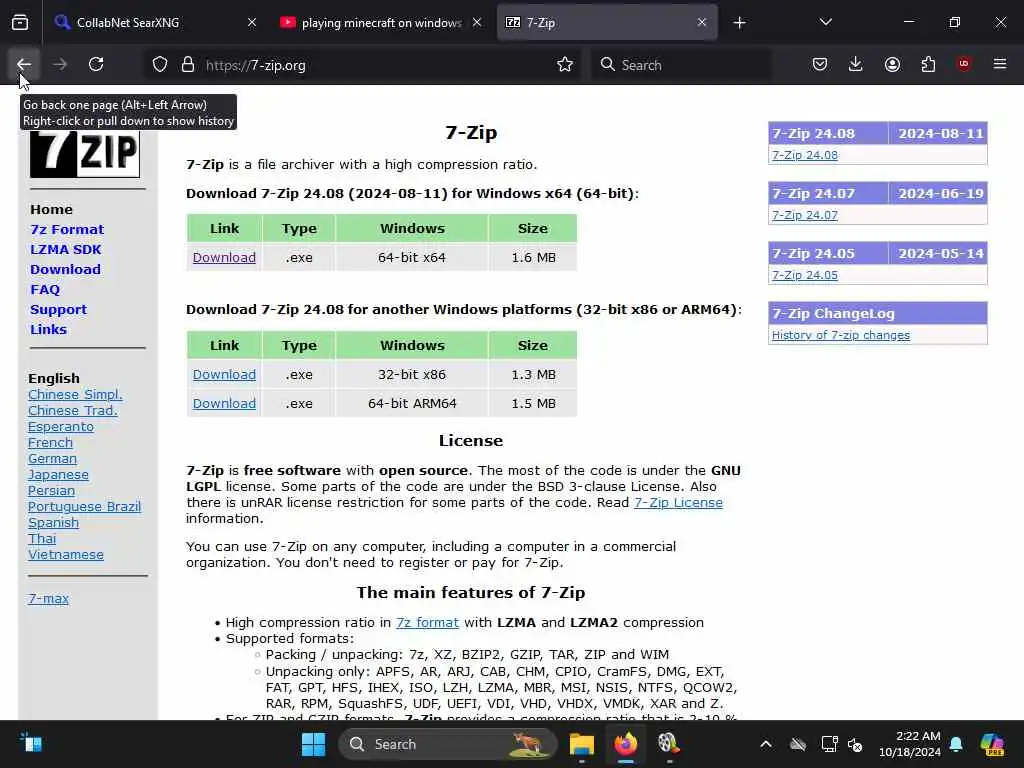This screenshot has width=1024, height=768.
Task: Click the 7-Zip logo image
Action: click(85, 154)
